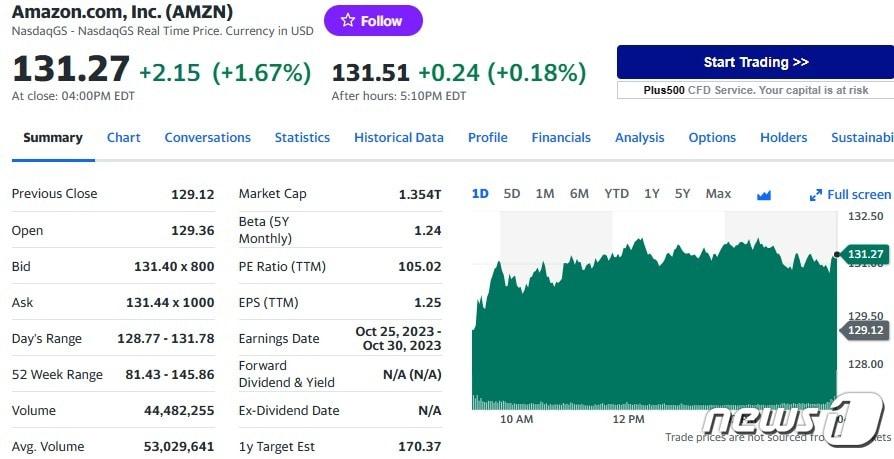Viewport: 894px width, 459px height.
Task: Select the Statistics tab
Action: coord(302,138)
